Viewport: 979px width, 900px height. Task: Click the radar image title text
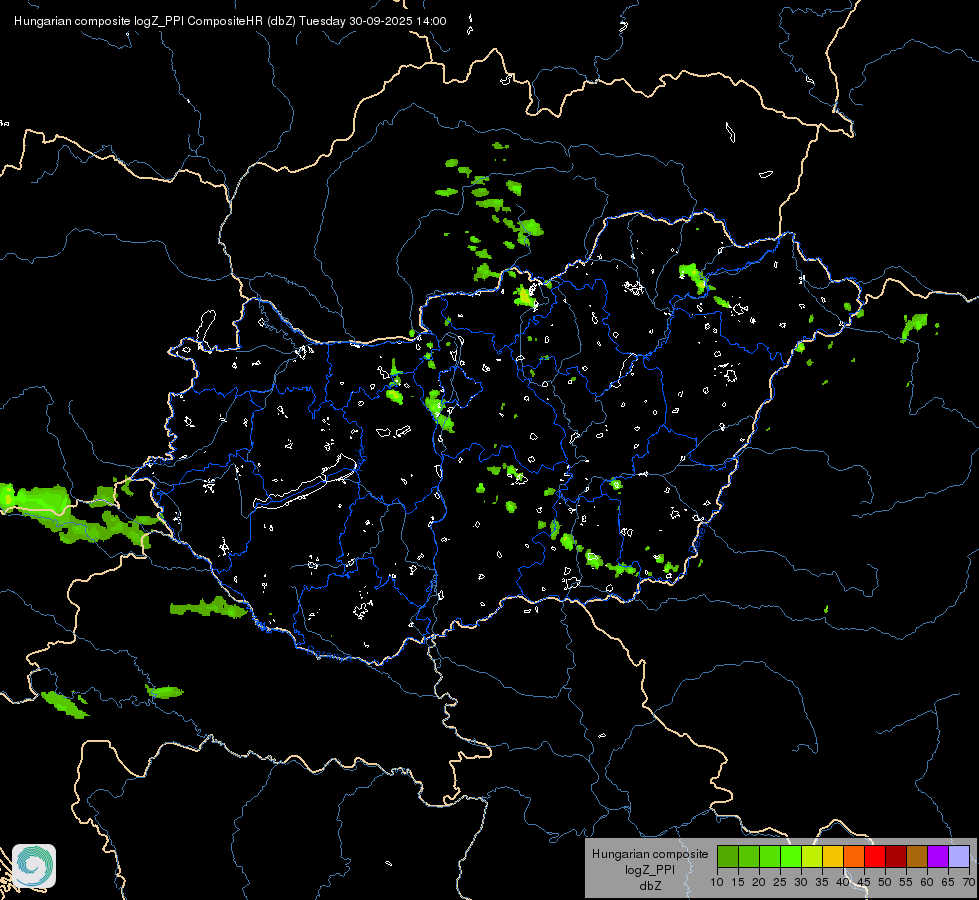click(x=230, y=21)
